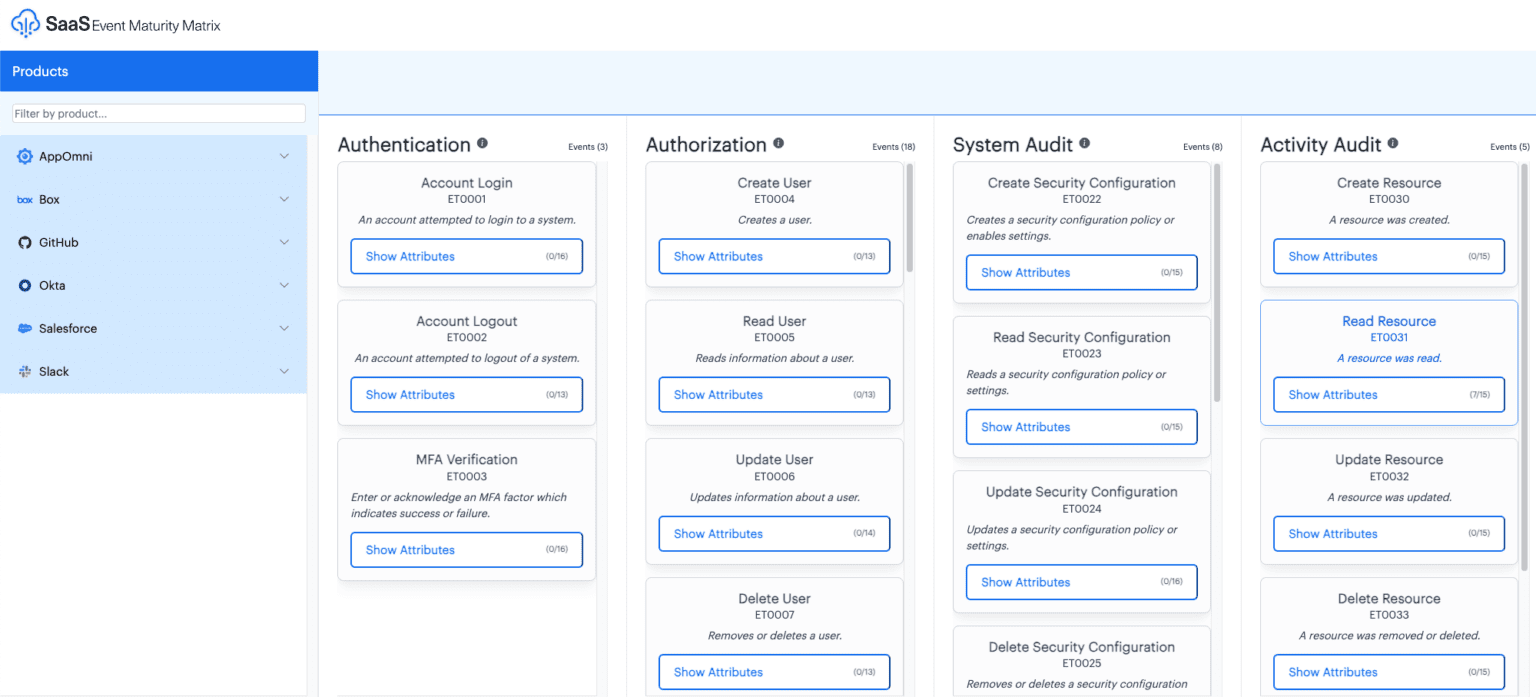Click the product filter input field
Viewport: 1536px width, 697px height.
pos(157,113)
